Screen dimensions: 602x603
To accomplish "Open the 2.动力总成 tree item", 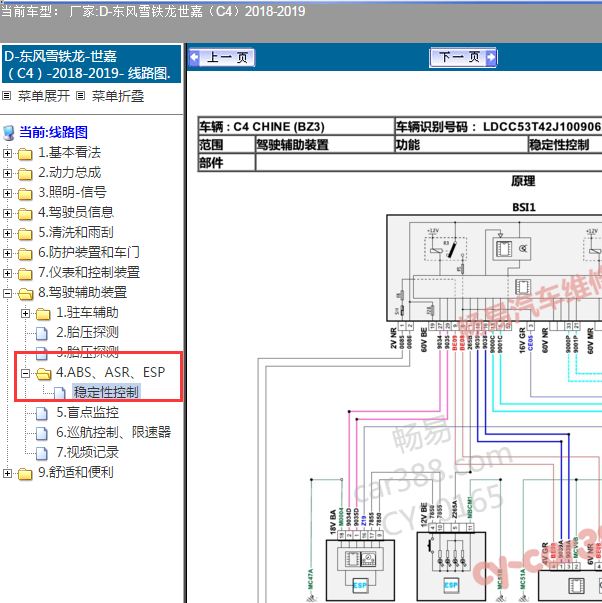I will 69,173.
